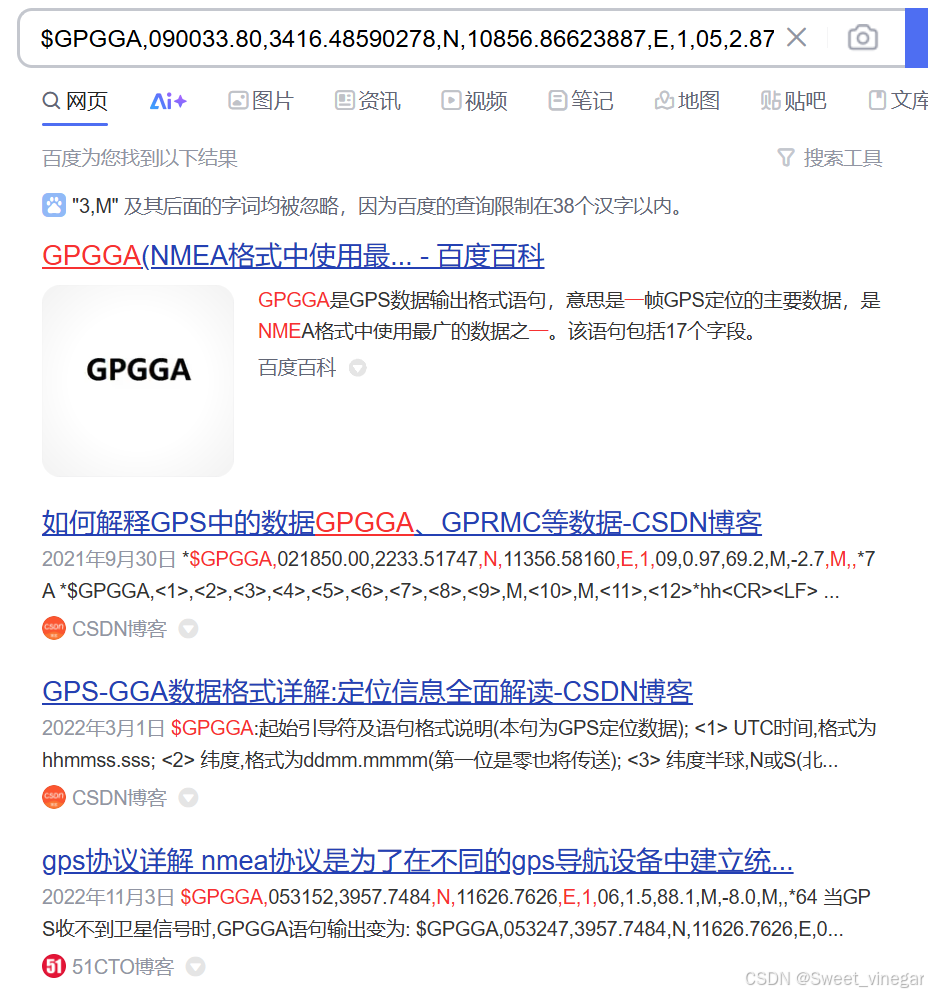Open the Ai+ tab
928x994 pixels.
point(168,101)
